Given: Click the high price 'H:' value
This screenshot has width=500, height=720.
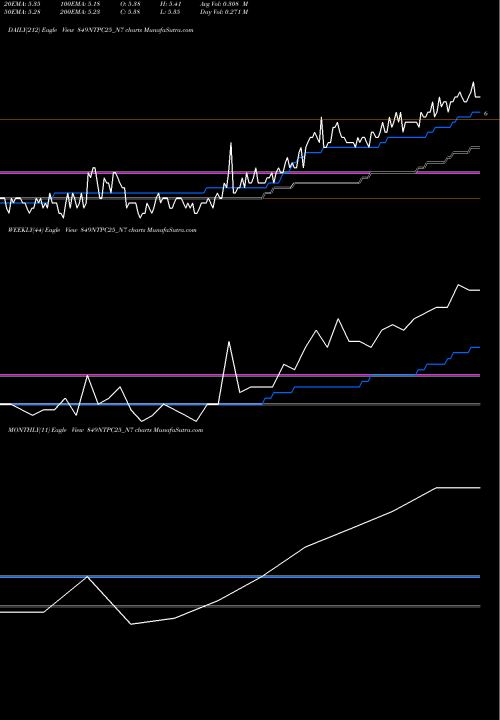Looking at the screenshot, I should point(172,4).
